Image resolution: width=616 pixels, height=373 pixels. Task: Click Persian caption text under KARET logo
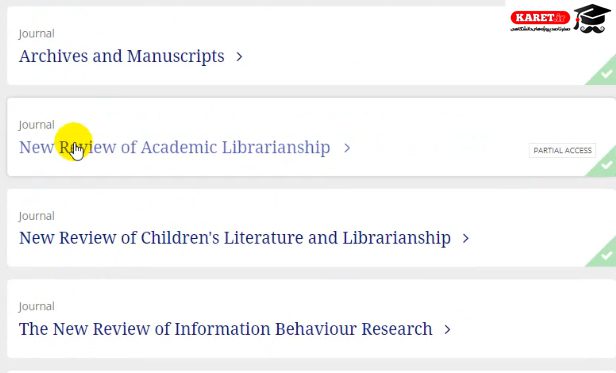coord(540,29)
